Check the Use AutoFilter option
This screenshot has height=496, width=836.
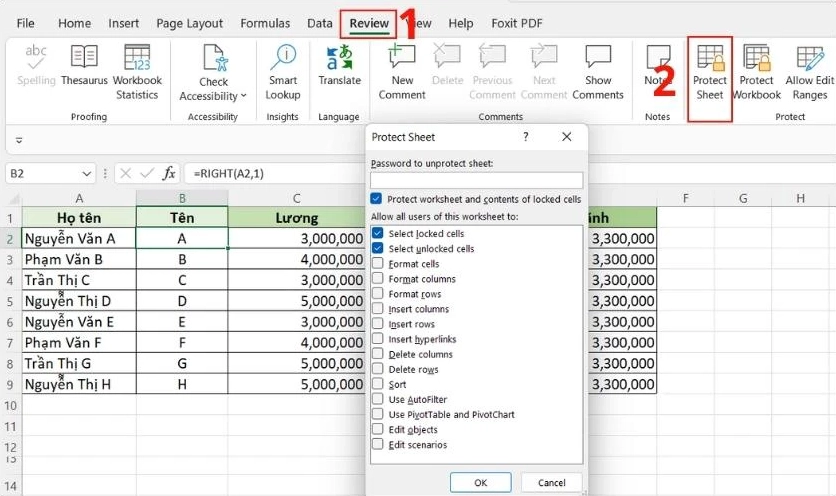pyautogui.click(x=377, y=398)
